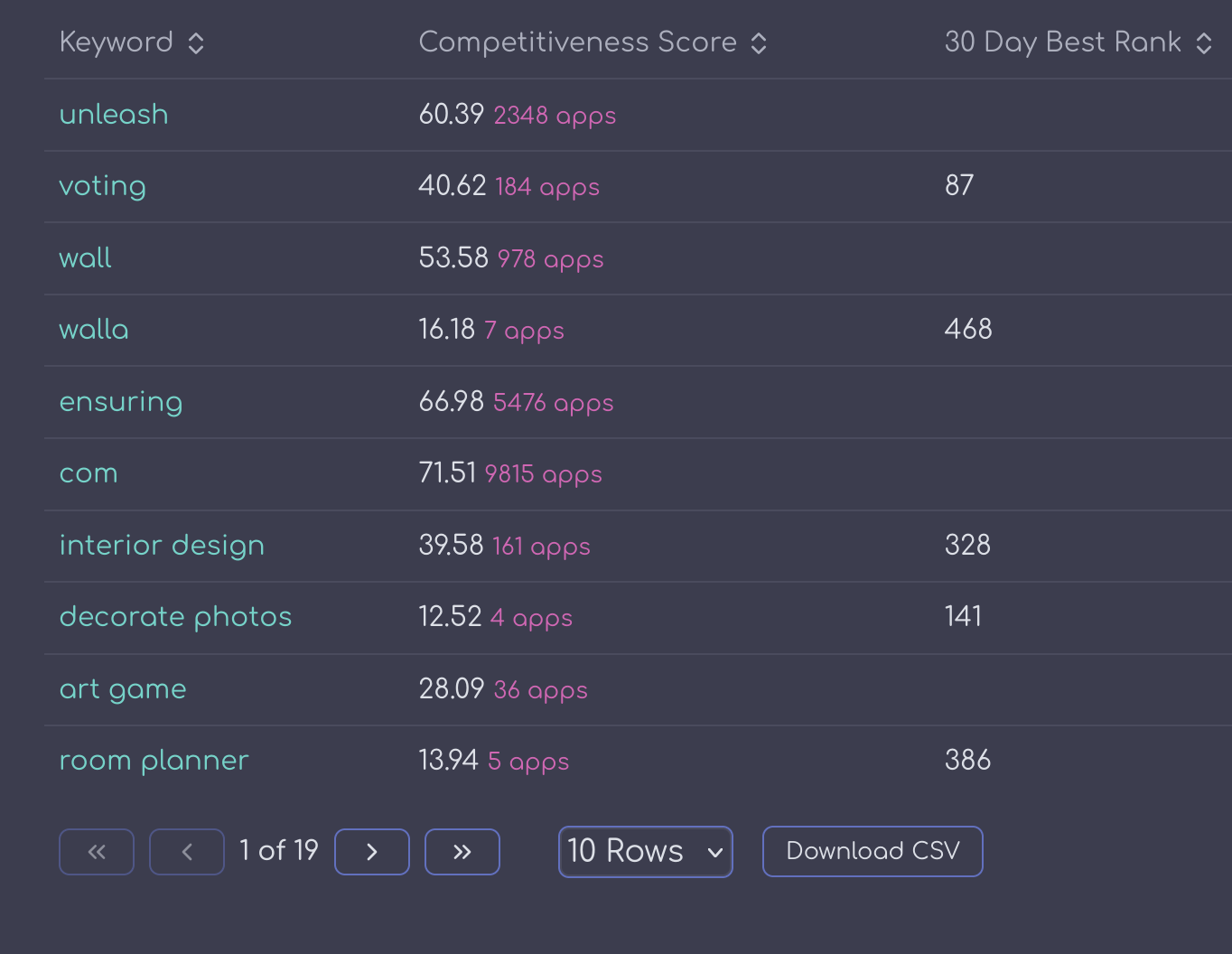Select the 'decorate photos' keyword

[x=175, y=617]
